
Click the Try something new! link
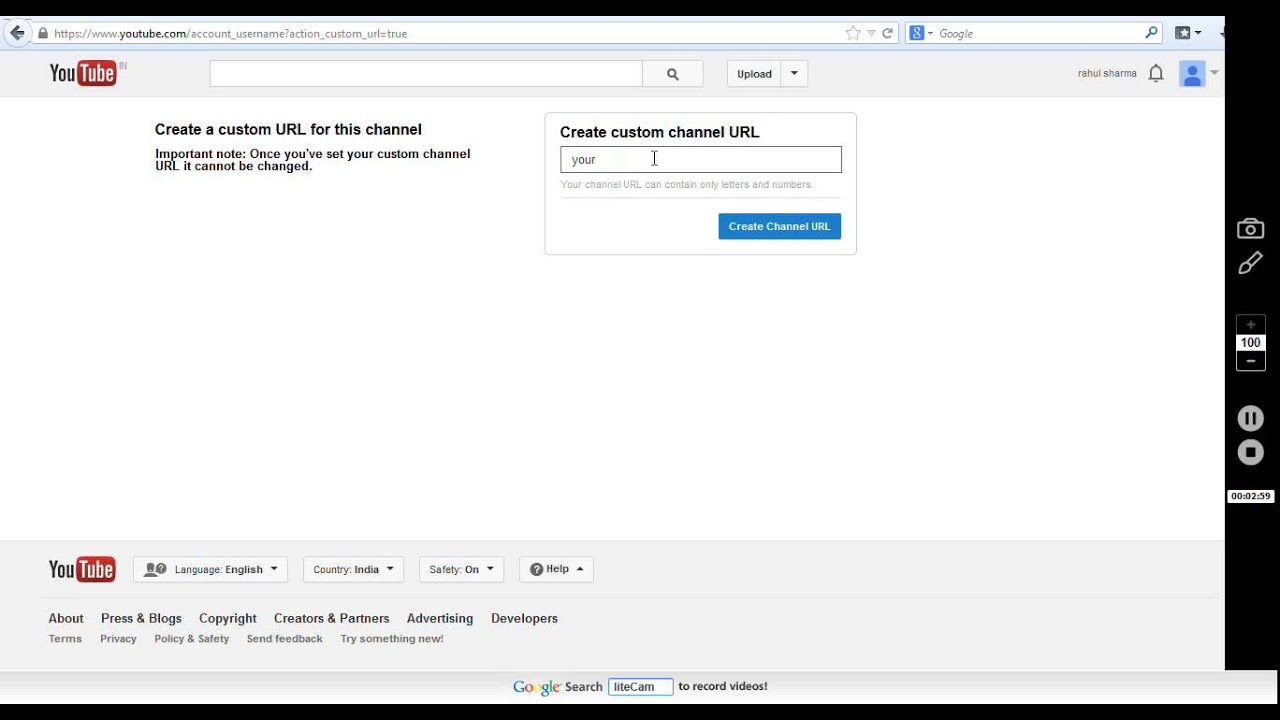(x=392, y=638)
